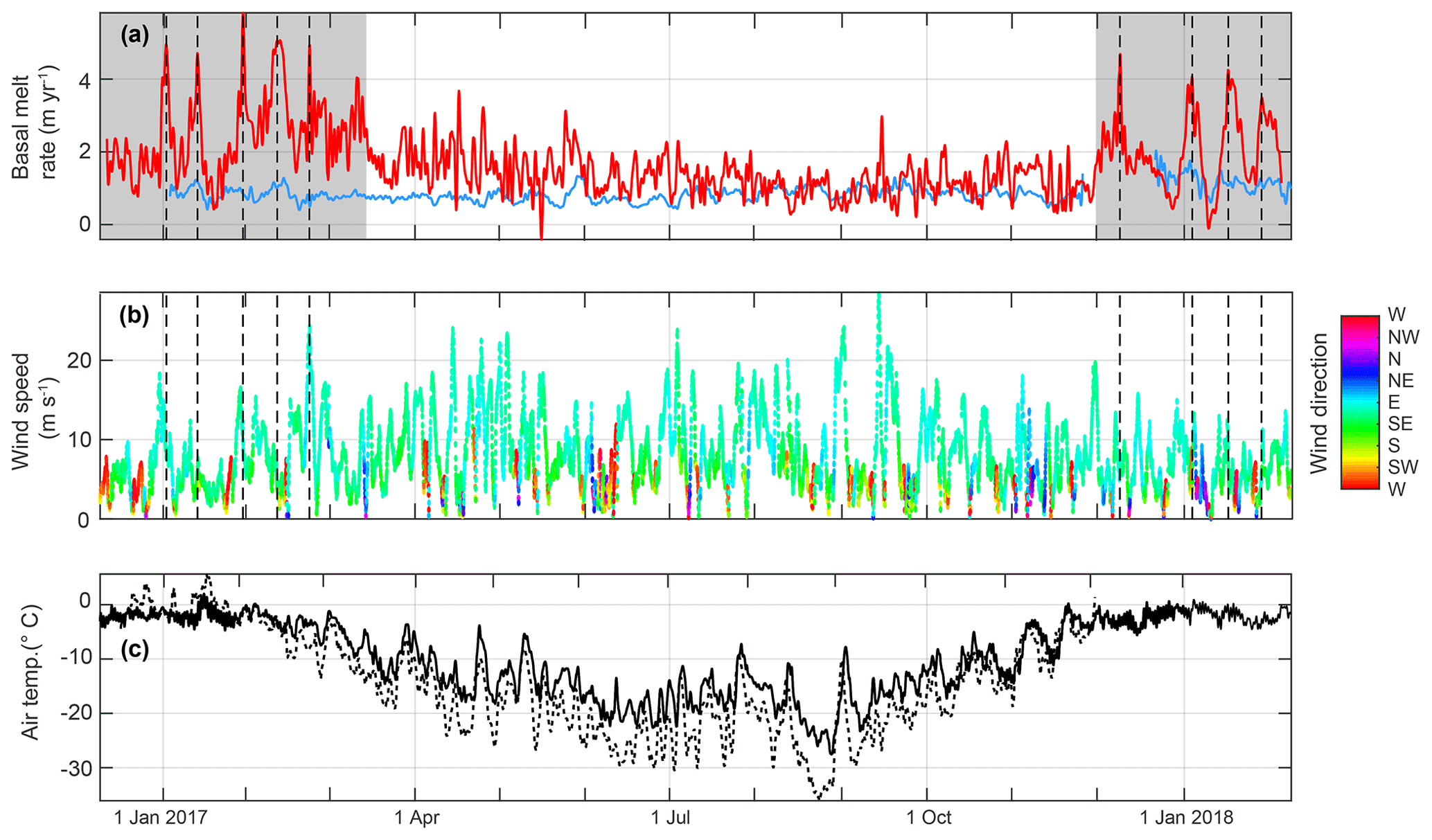Click the highest wind speed peak in panel (b)
The image size is (1432, 840).
pyautogui.click(x=878, y=298)
